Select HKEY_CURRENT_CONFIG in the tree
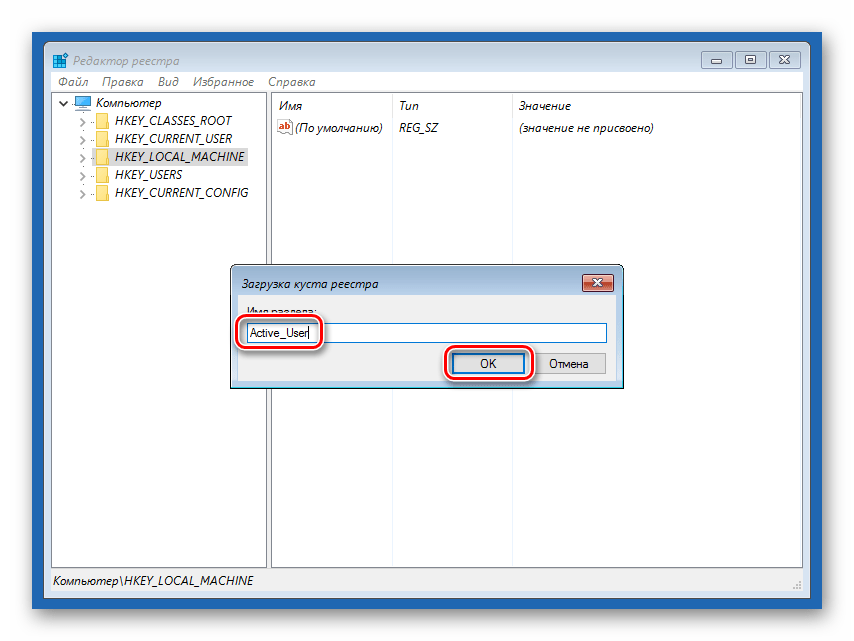 181,193
